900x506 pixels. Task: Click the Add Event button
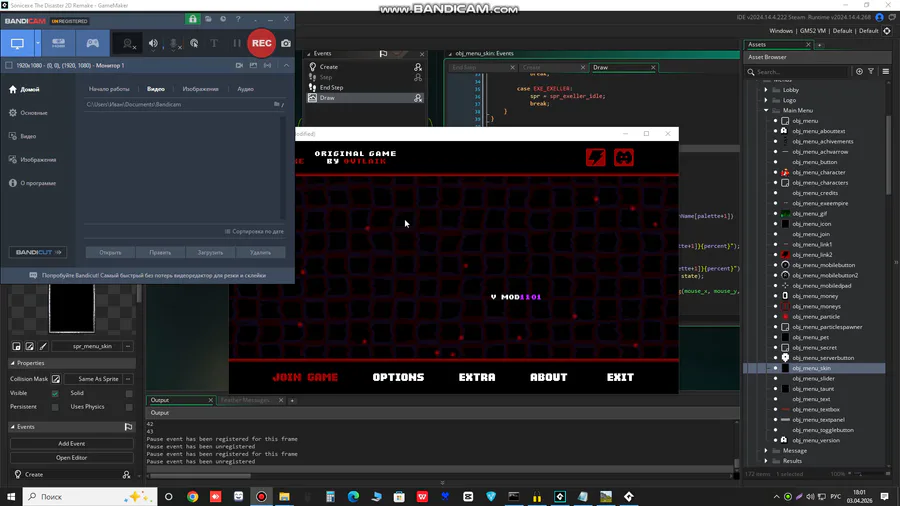[71, 443]
